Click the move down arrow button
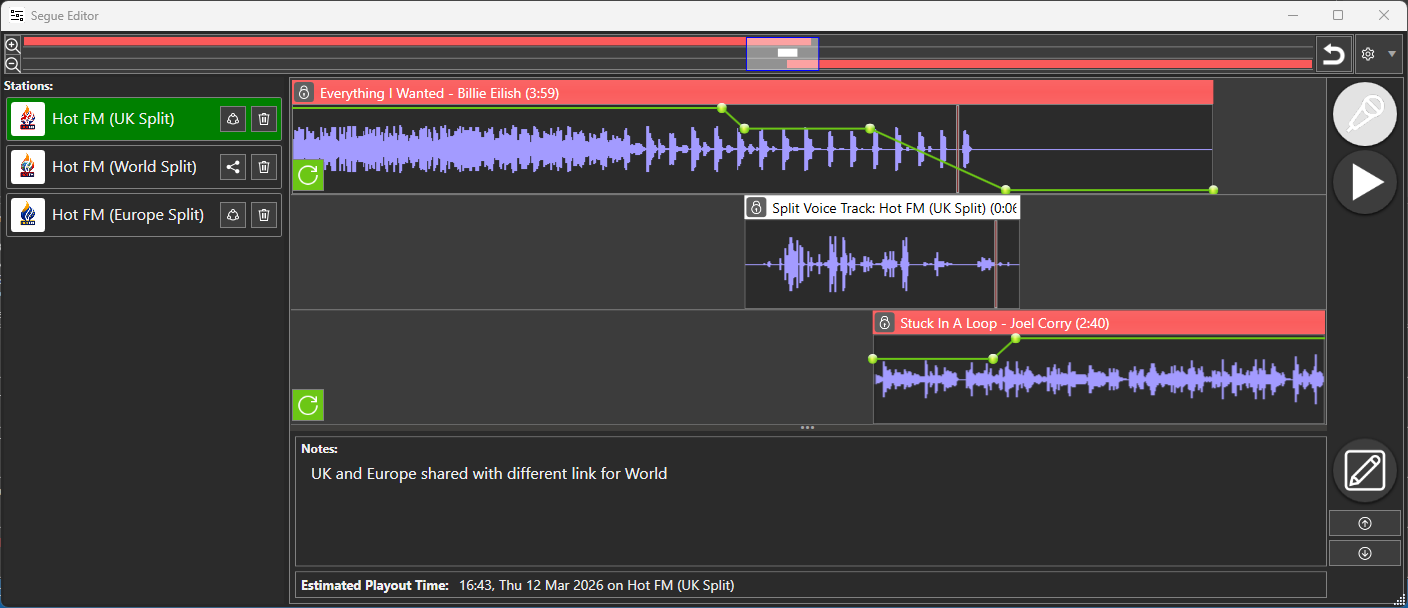The height and width of the screenshot is (608, 1408). coord(1364,552)
